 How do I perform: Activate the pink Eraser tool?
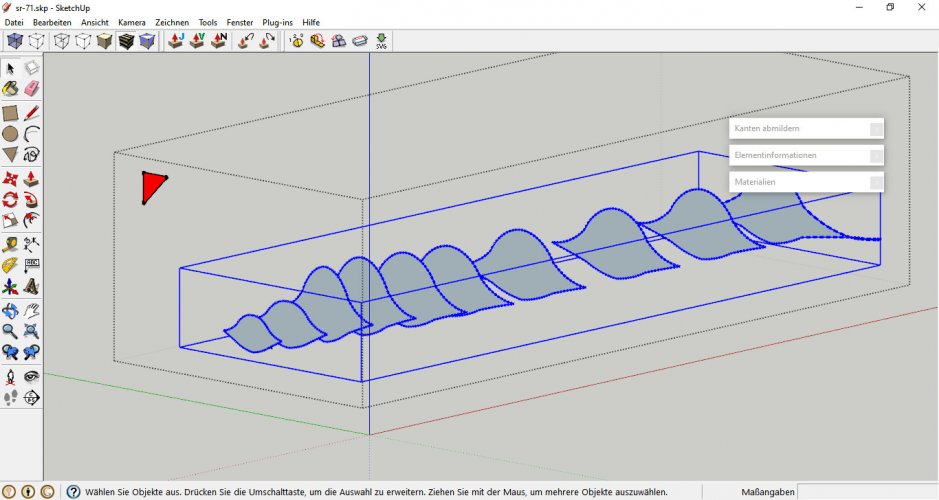click(x=32, y=89)
